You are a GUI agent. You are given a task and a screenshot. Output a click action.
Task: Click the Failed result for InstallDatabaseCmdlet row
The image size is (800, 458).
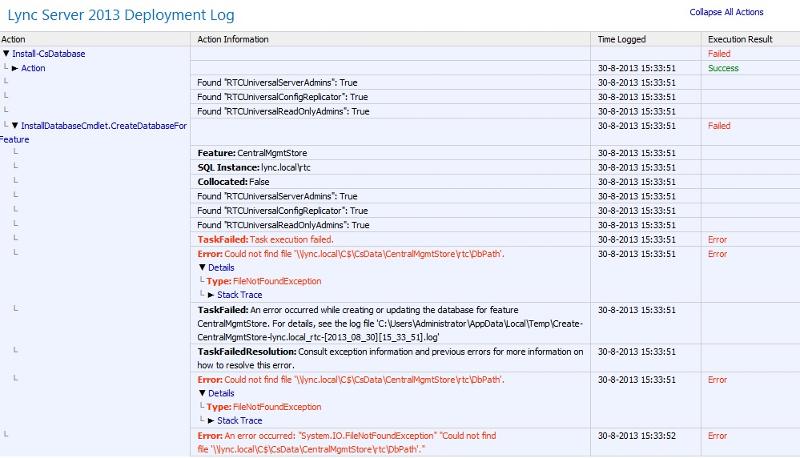[719, 125]
